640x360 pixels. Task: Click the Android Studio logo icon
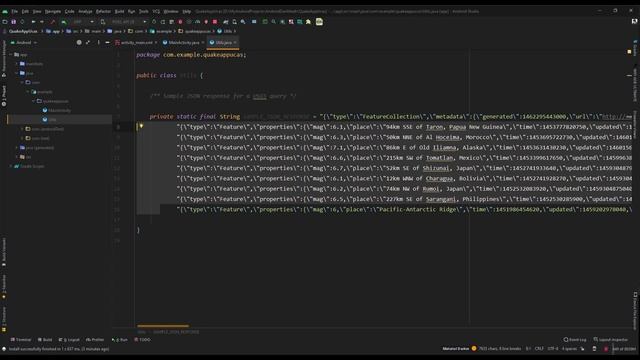(5, 11)
